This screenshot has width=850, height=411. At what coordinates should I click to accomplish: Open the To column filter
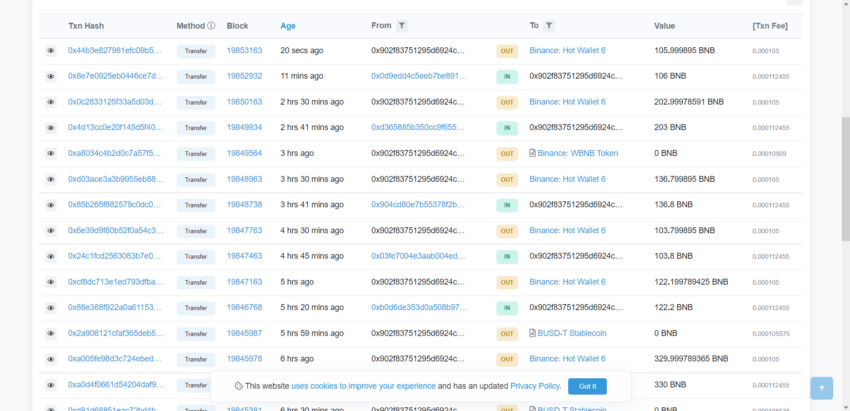coord(549,25)
